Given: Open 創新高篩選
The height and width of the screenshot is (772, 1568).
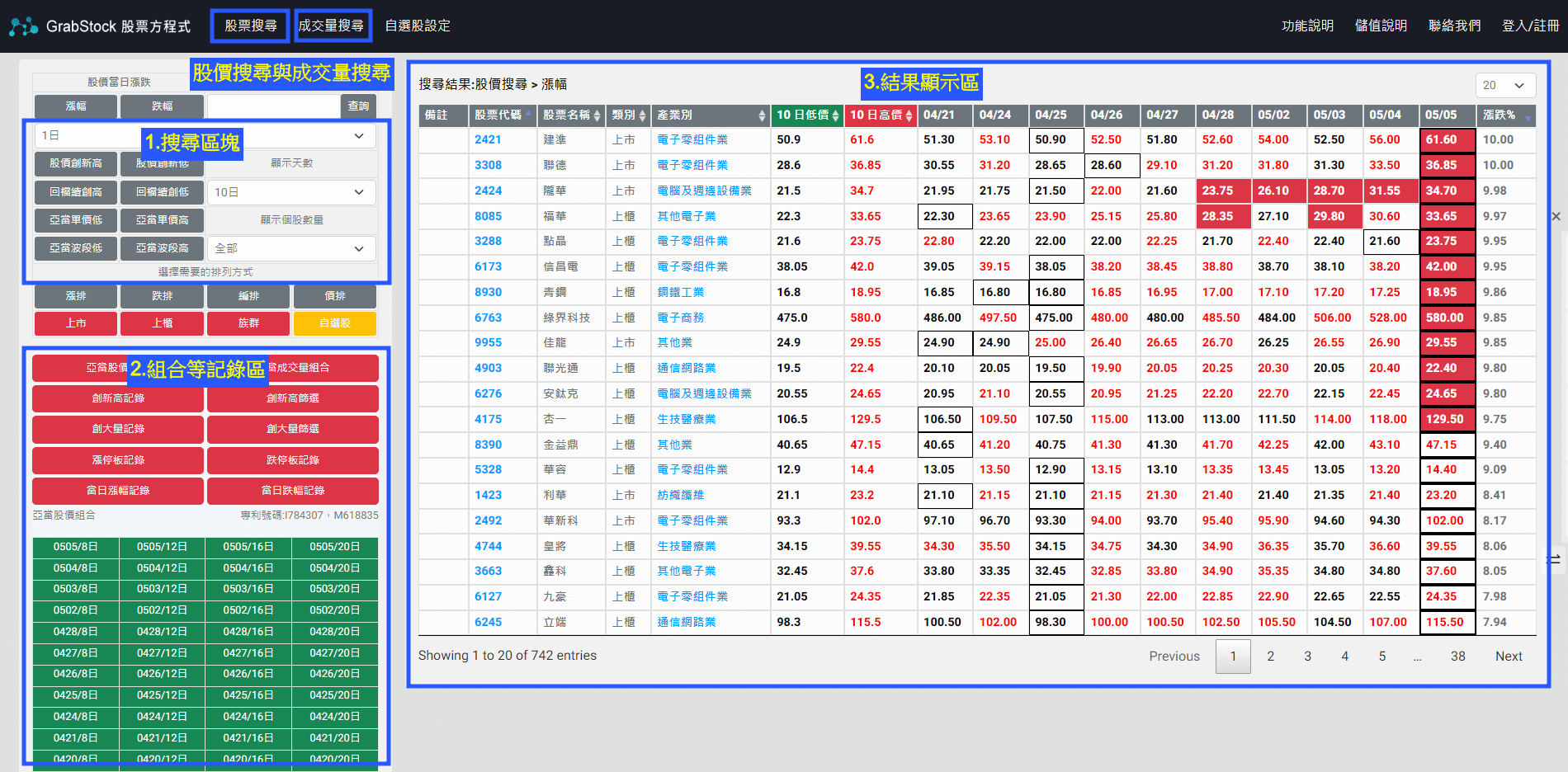Looking at the screenshot, I should 293,398.
